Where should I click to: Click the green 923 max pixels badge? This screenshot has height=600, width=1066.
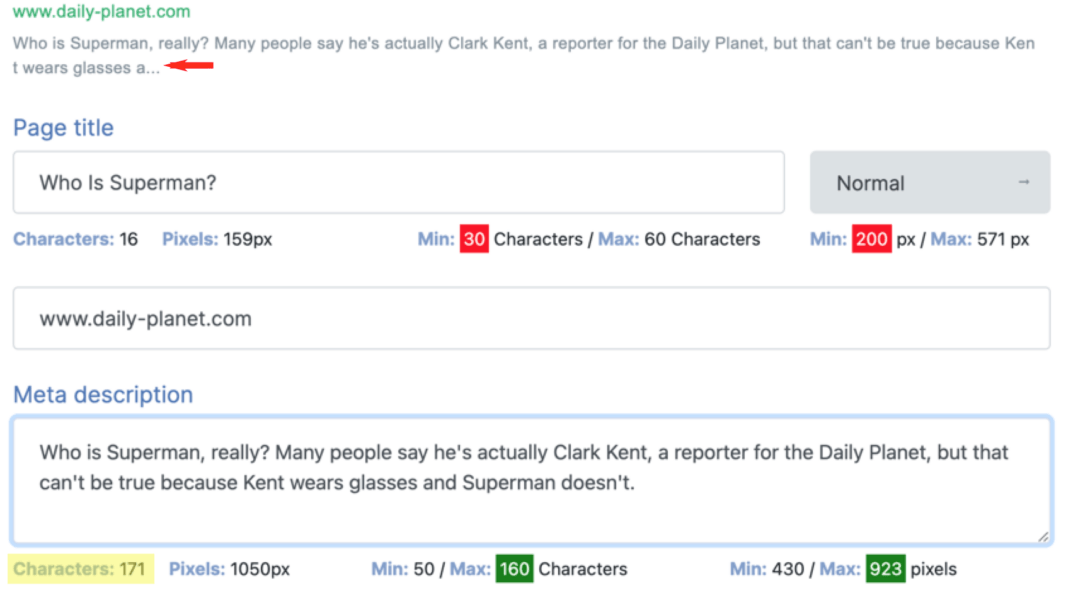coord(885,569)
